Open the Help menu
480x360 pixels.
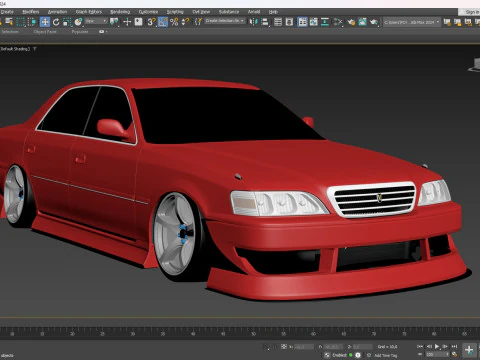(x=273, y=12)
